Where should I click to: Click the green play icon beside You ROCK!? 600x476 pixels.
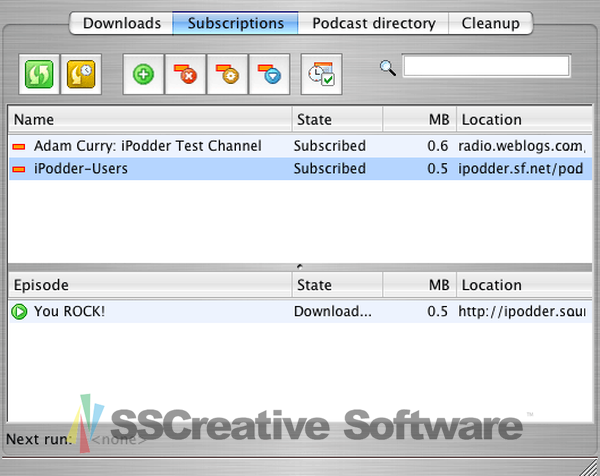pos(19,311)
